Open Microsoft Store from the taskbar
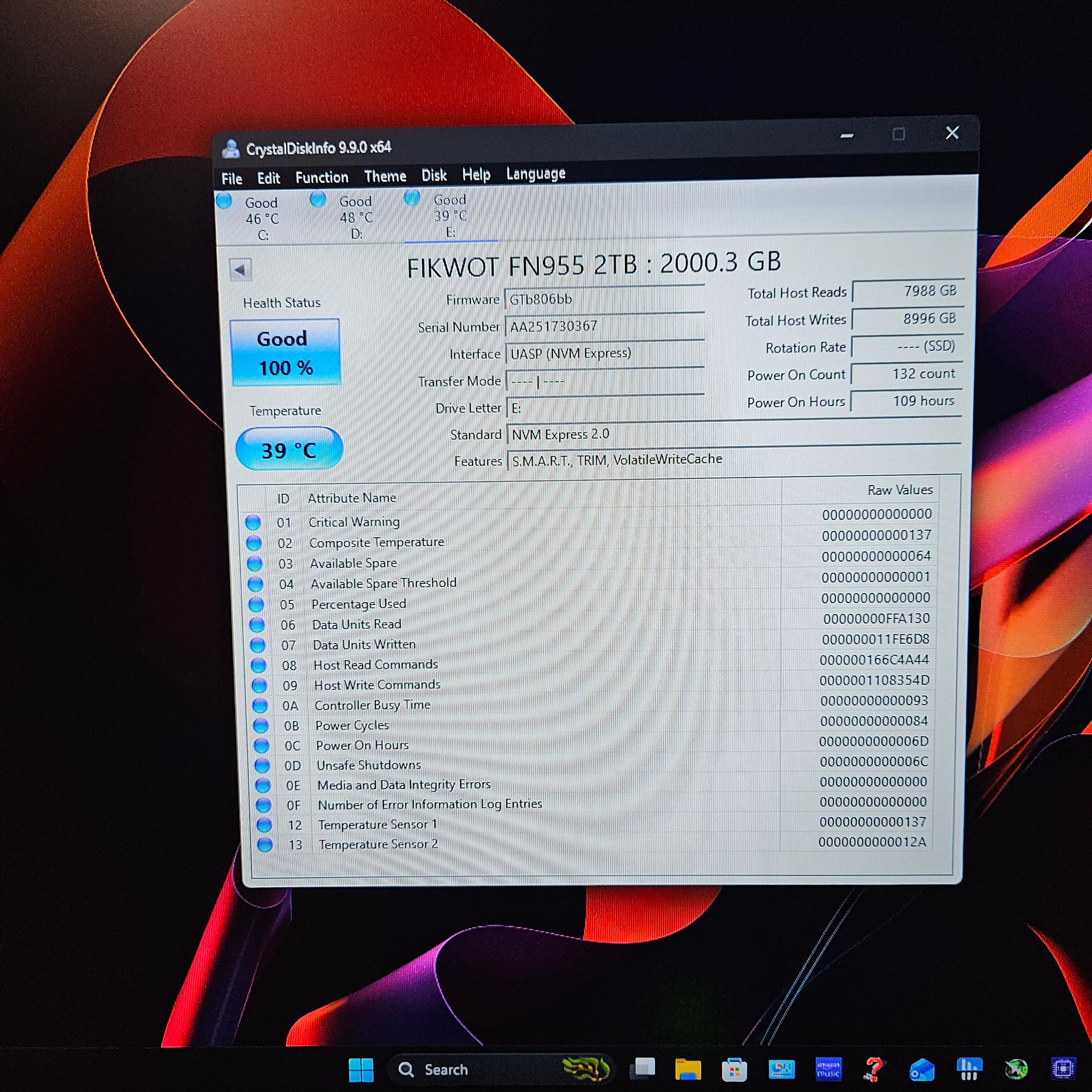The width and height of the screenshot is (1092, 1092). (x=734, y=1069)
